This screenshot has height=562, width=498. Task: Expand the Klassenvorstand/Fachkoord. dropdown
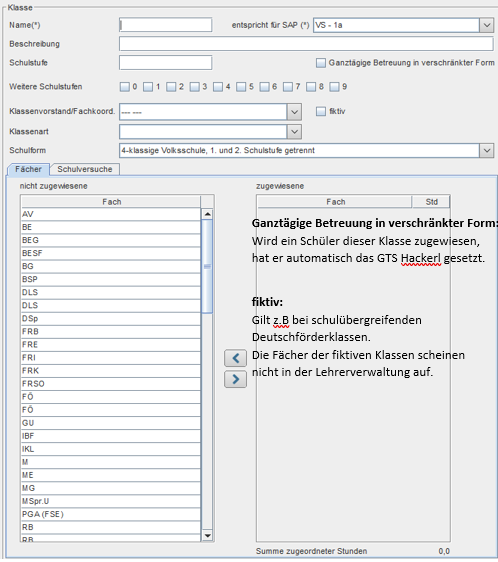294,112
